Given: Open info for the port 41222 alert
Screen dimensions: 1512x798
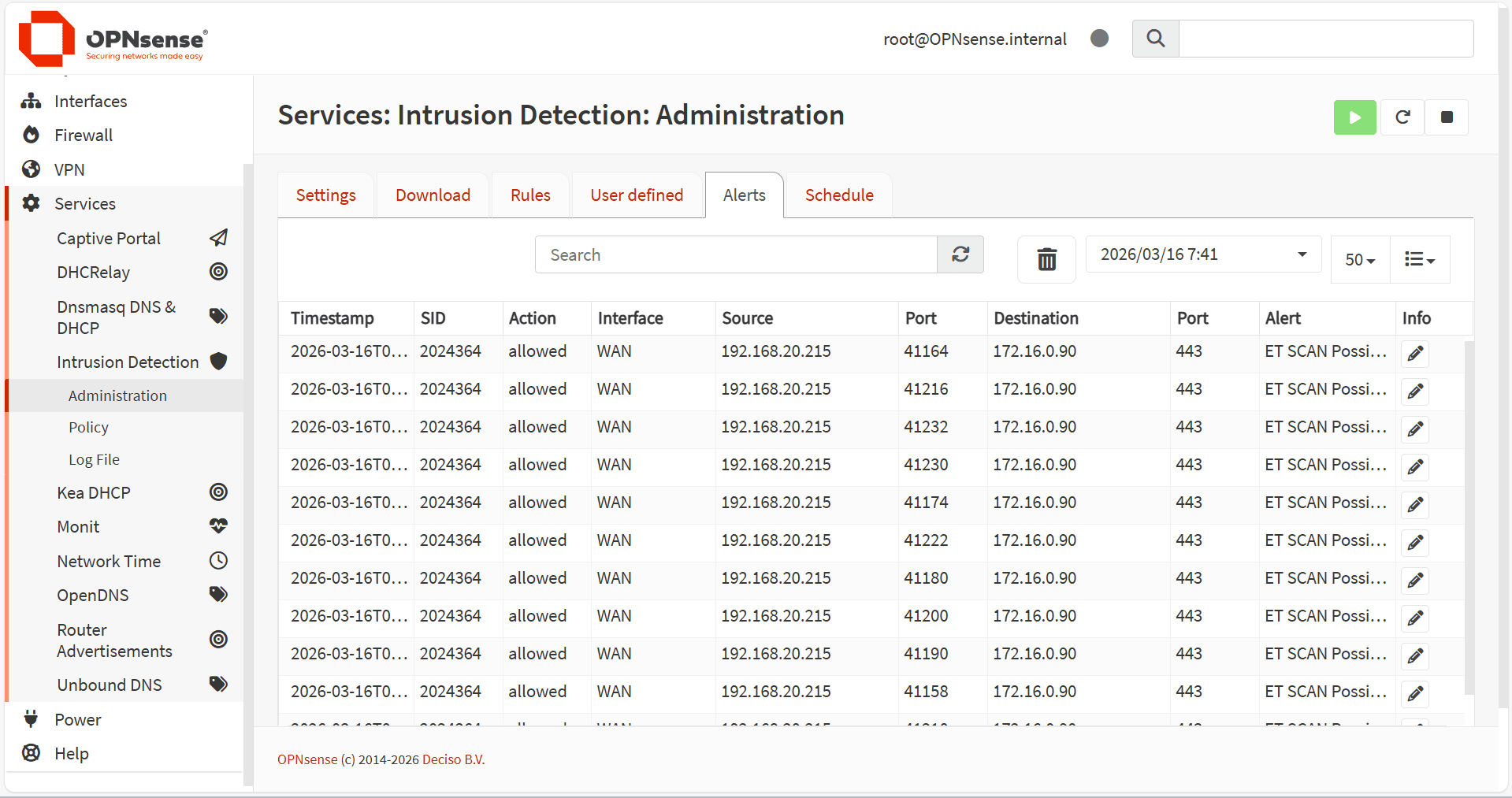Looking at the screenshot, I should 1414,543.
